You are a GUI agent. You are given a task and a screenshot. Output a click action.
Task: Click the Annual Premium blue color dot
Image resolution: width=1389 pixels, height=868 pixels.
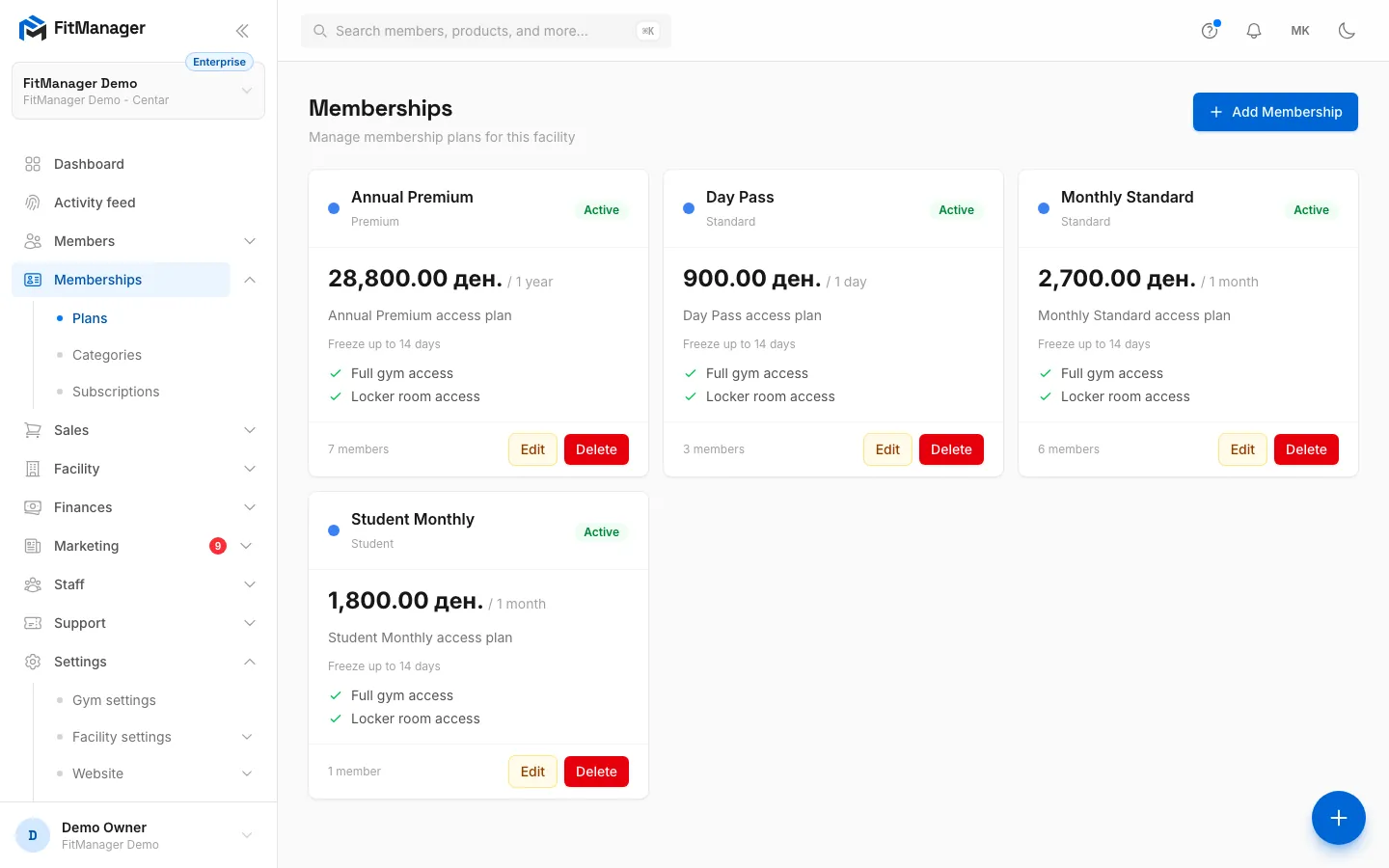(x=334, y=208)
